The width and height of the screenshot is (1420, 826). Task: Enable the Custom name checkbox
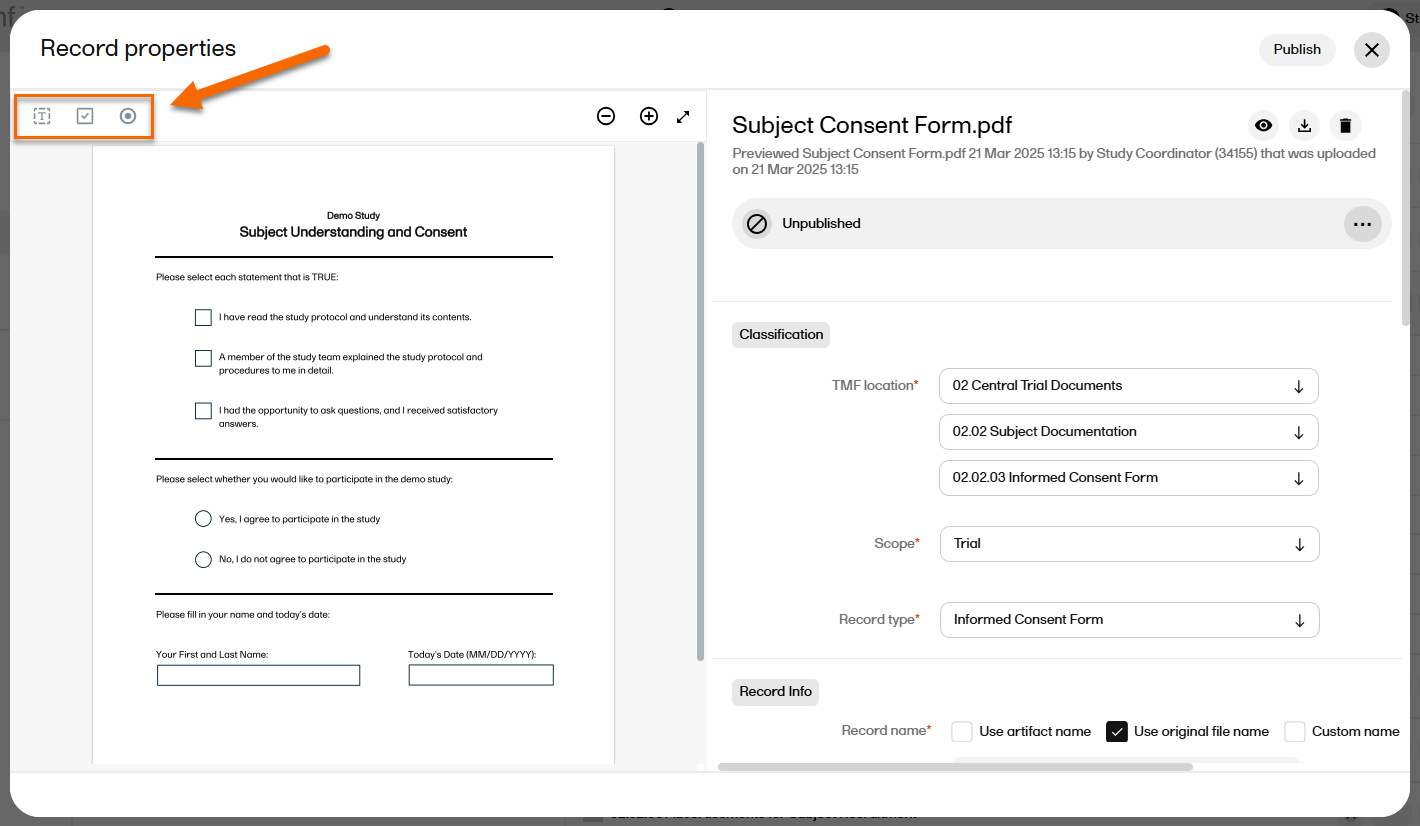[1295, 732]
